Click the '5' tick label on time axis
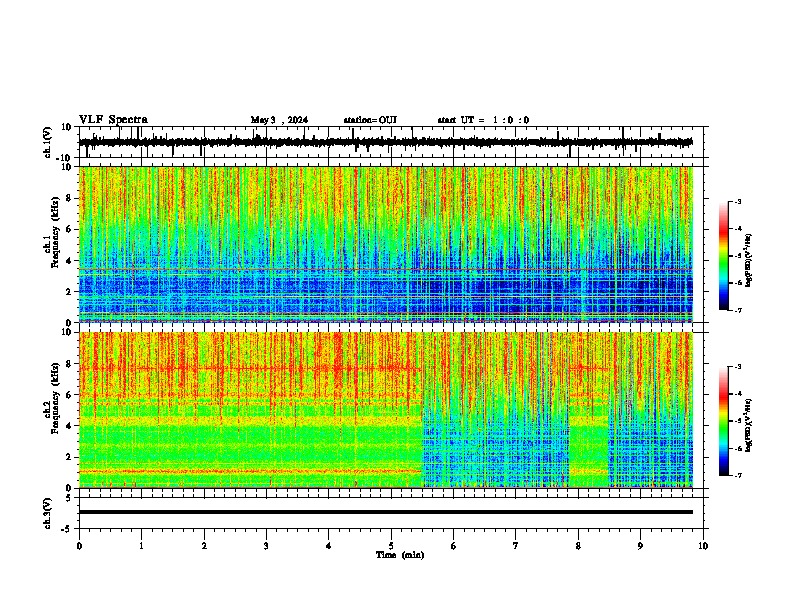The image size is (792, 612). coord(391,546)
